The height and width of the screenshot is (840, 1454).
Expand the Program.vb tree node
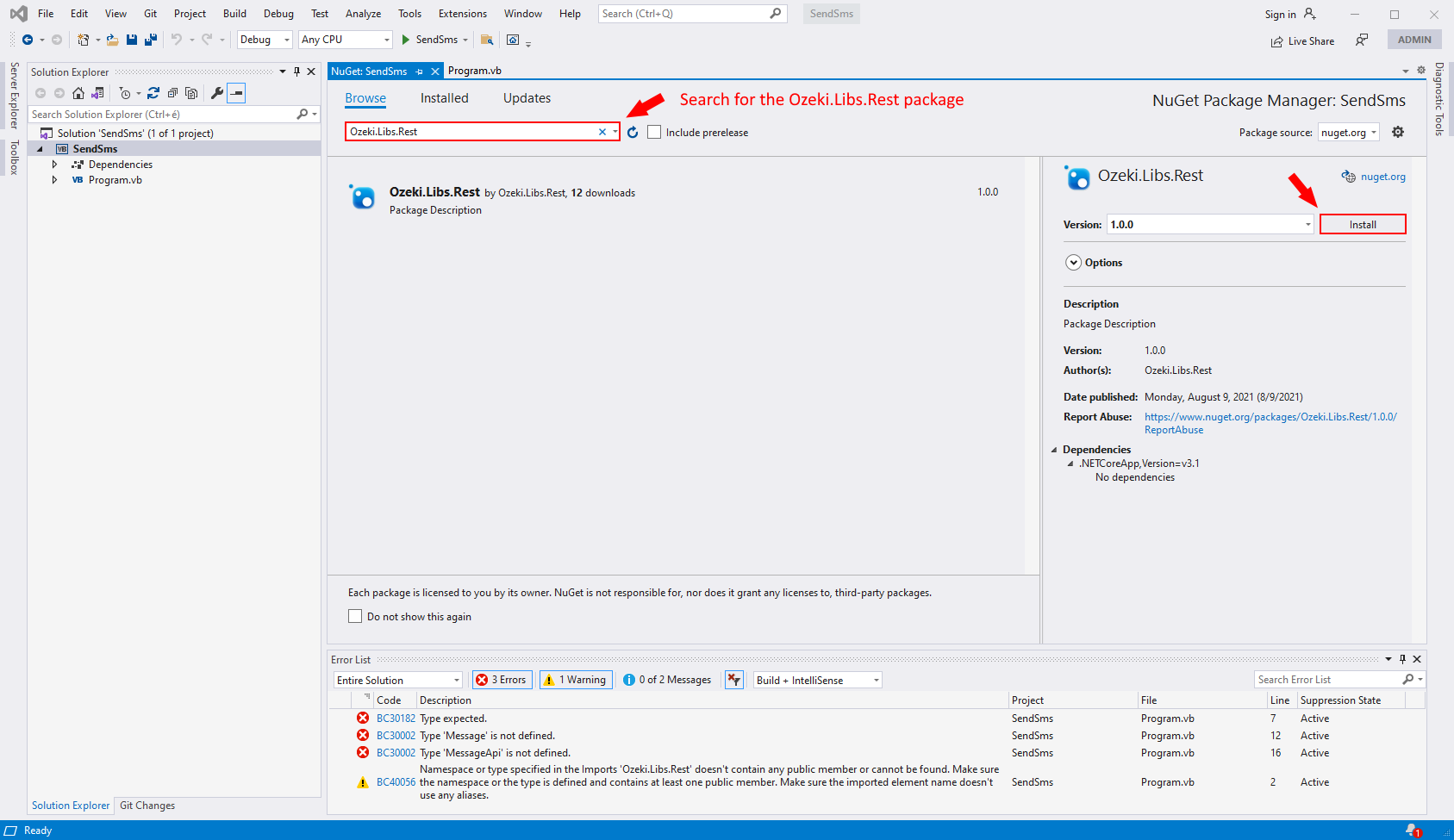(55, 179)
